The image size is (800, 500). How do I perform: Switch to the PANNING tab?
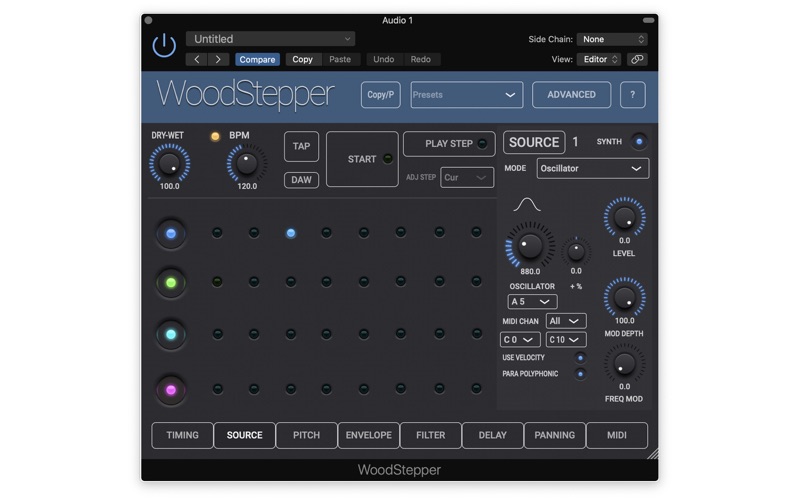[555, 436]
